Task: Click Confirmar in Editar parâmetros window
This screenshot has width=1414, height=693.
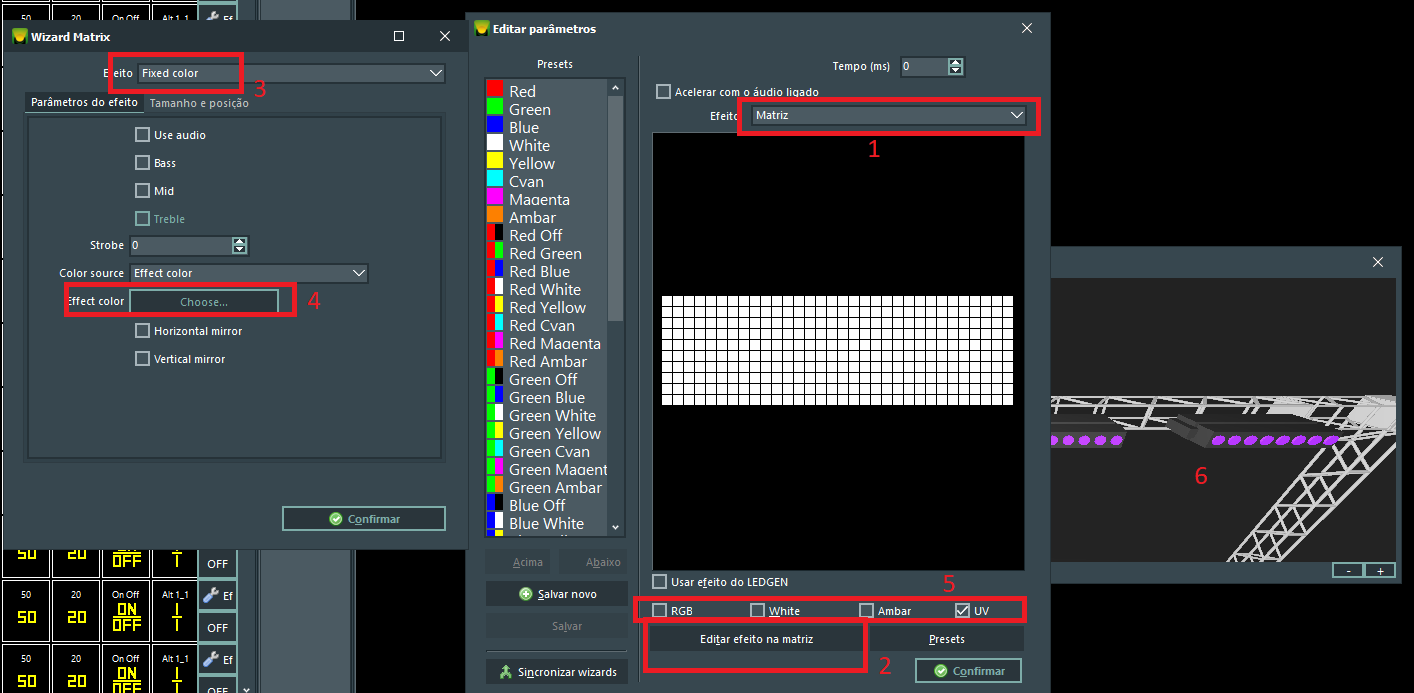Action: (968, 670)
